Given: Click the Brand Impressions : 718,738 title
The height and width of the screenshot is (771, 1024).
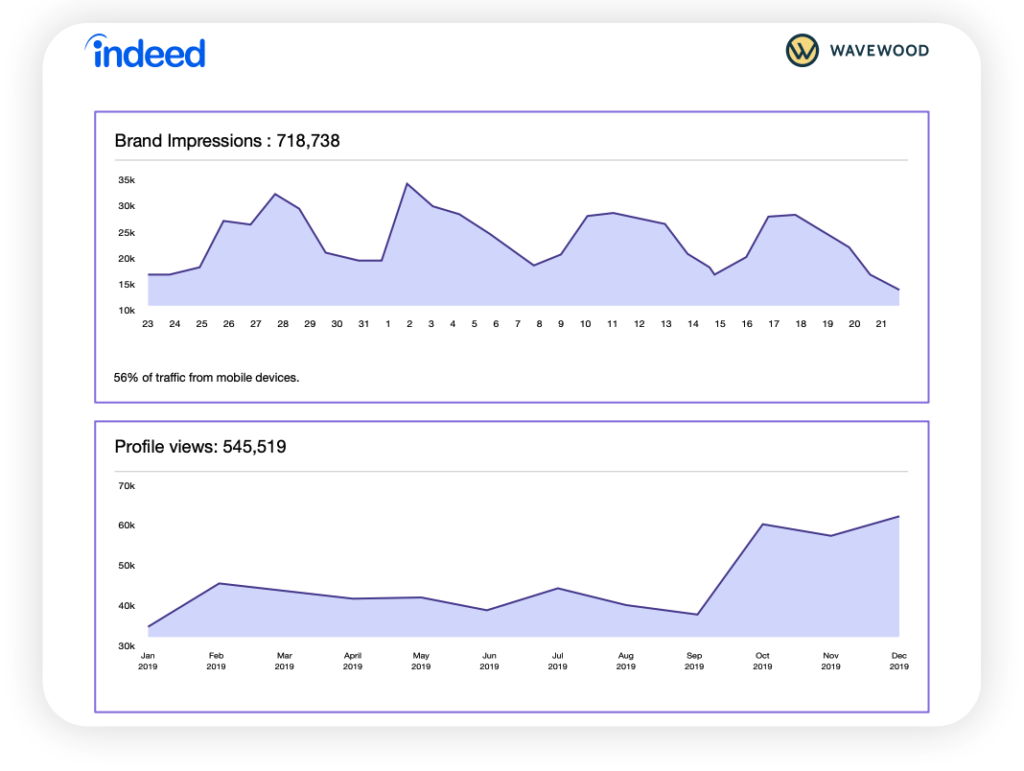Looking at the screenshot, I should (227, 141).
